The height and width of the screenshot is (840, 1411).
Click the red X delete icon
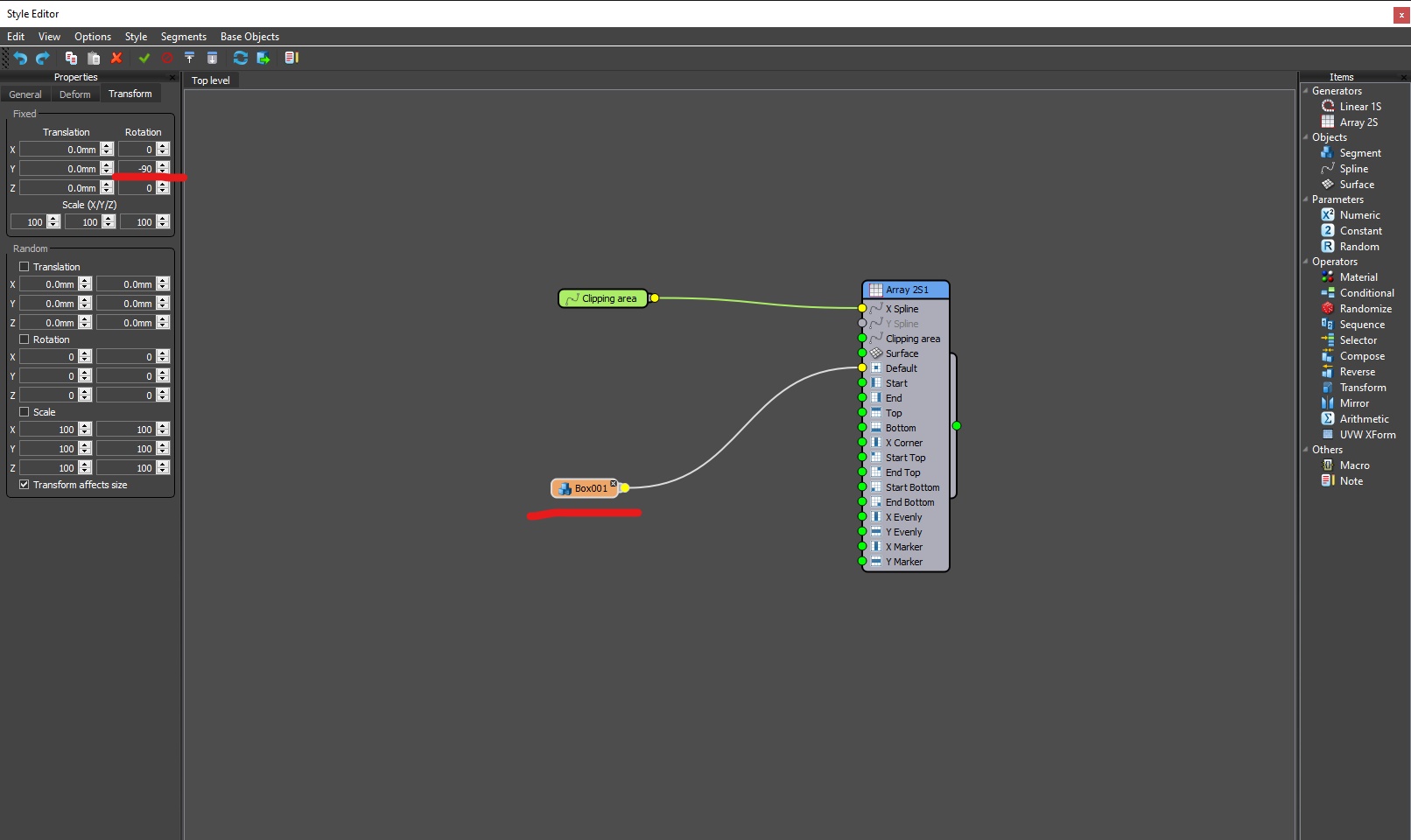pyautogui.click(x=116, y=58)
